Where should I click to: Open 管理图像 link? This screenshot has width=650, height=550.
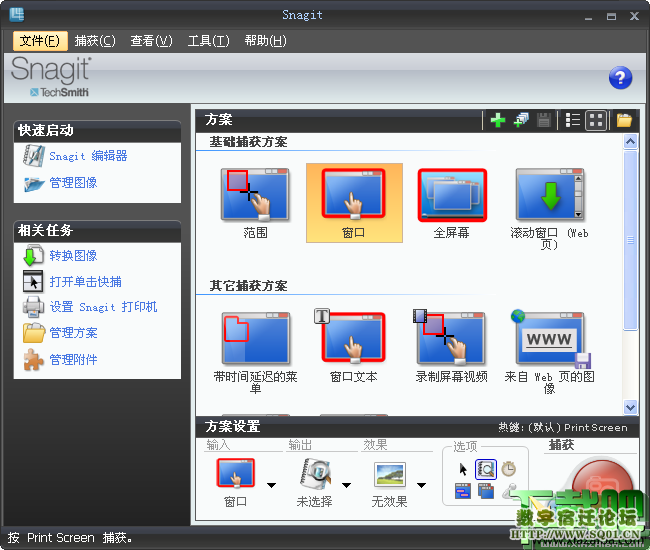73,183
